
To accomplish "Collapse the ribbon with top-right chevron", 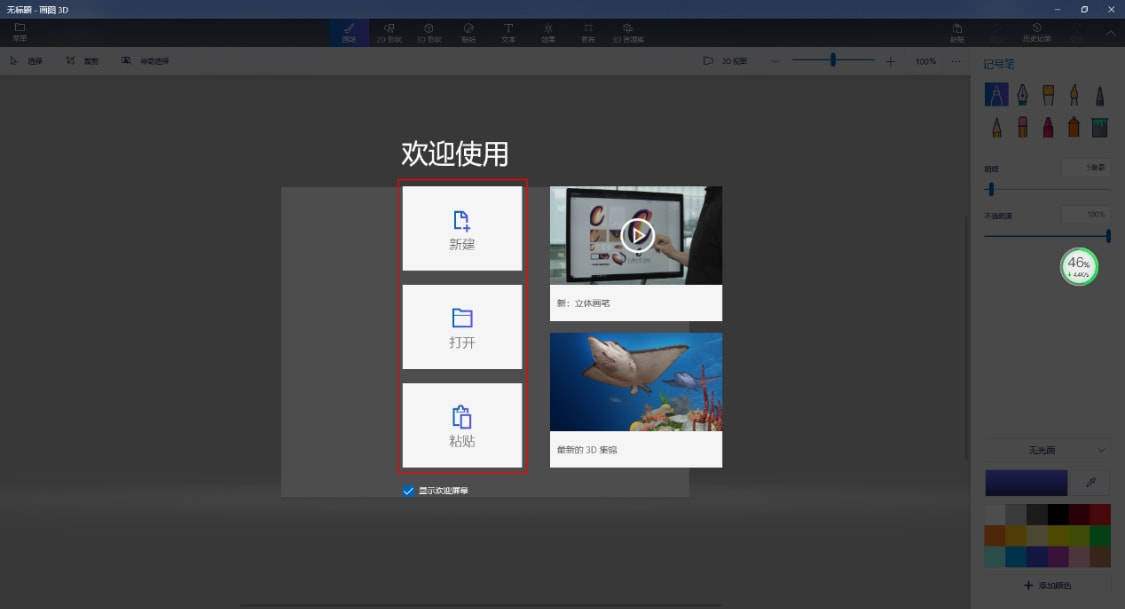I will click(x=1110, y=33).
